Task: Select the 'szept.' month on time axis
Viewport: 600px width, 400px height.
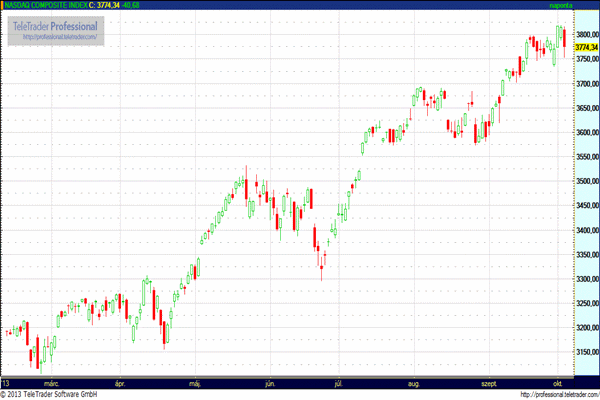Action: [489, 382]
